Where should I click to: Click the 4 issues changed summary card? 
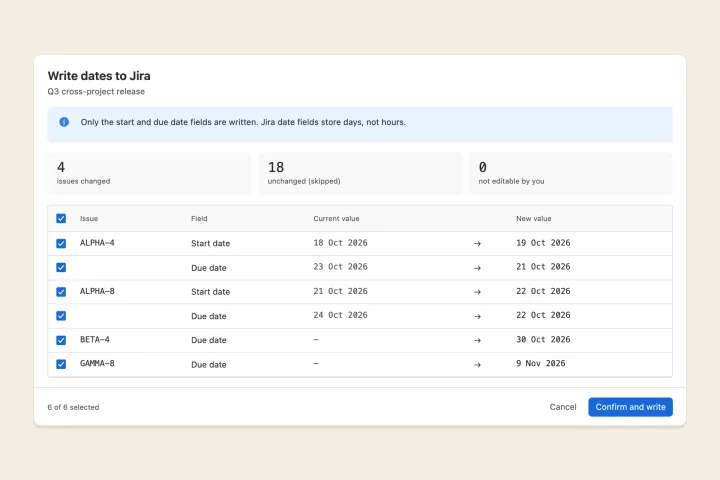[x=149, y=173]
